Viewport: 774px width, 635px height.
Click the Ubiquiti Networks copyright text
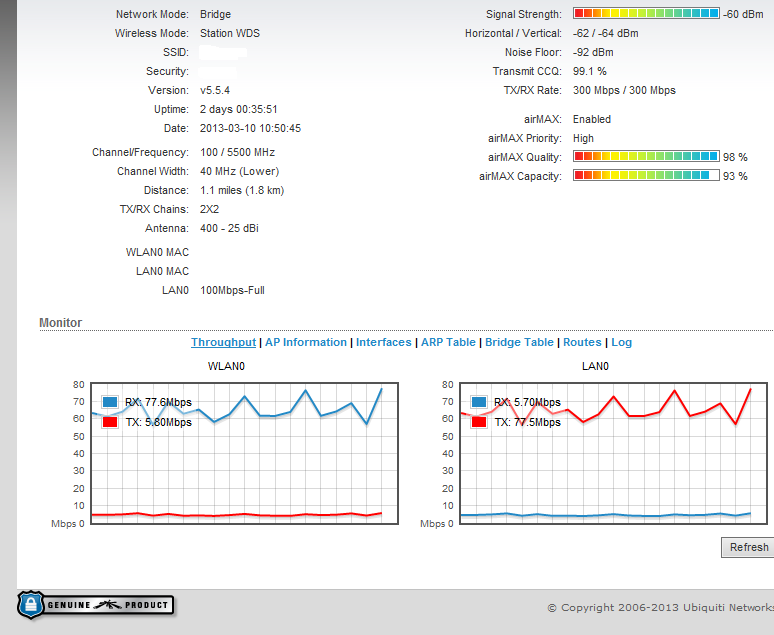pyautogui.click(x=660, y=607)
